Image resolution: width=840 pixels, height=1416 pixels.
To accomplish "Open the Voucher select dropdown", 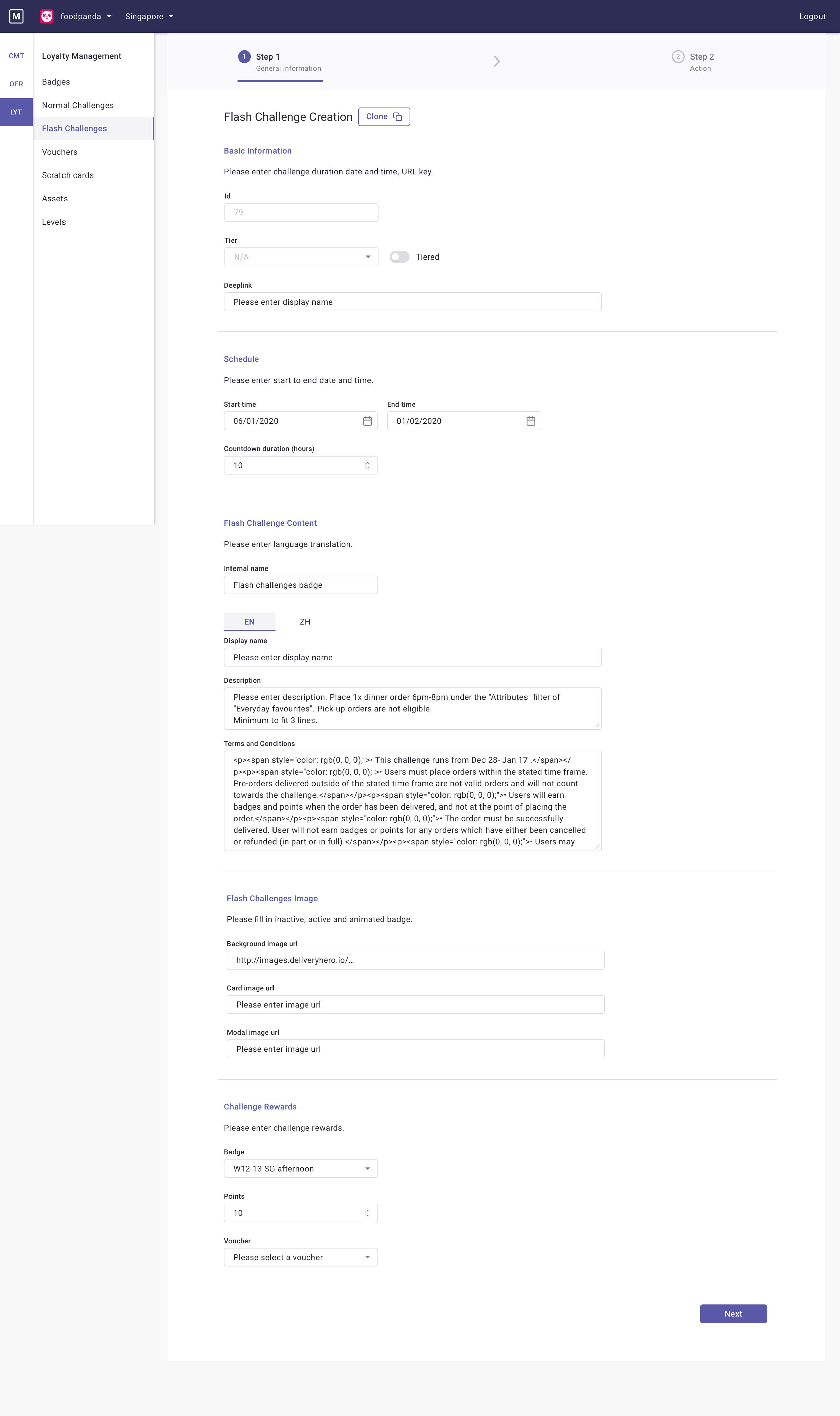I will (x=301, y=1257).
